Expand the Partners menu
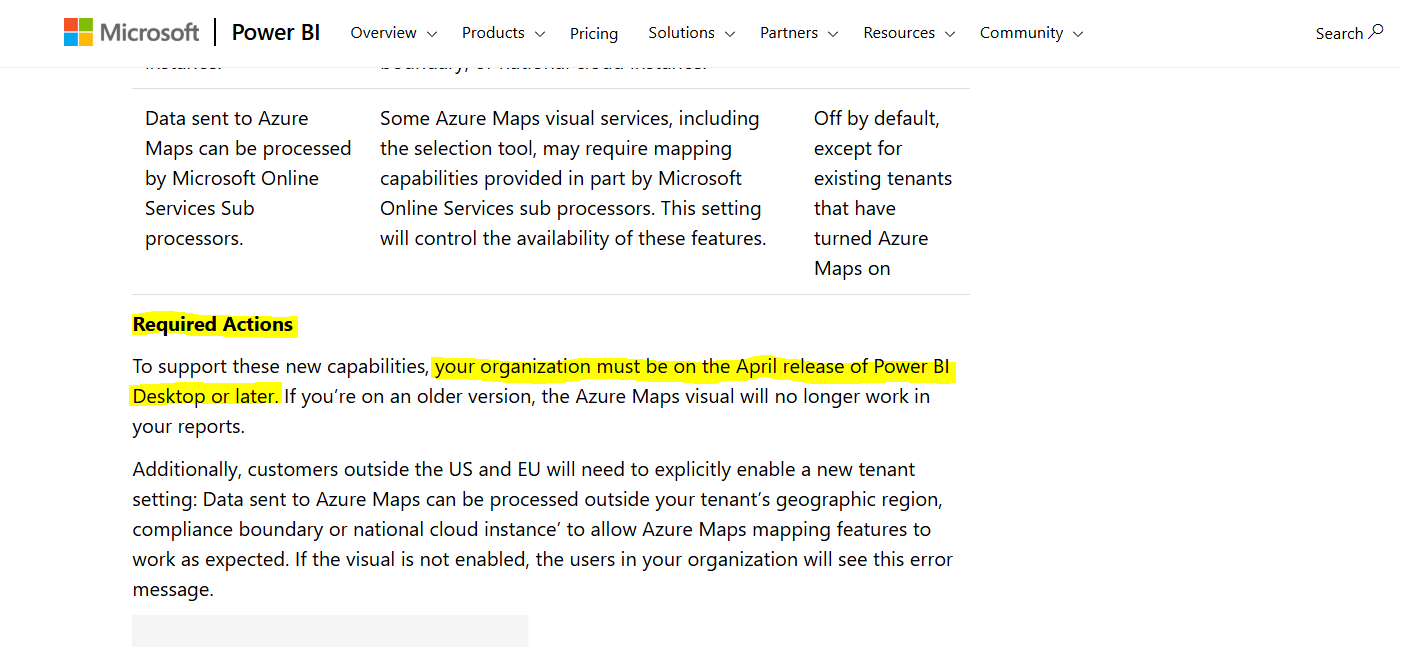Image resolution: width=1401 pixels, height=647 pixels. (x=799, y=33)
